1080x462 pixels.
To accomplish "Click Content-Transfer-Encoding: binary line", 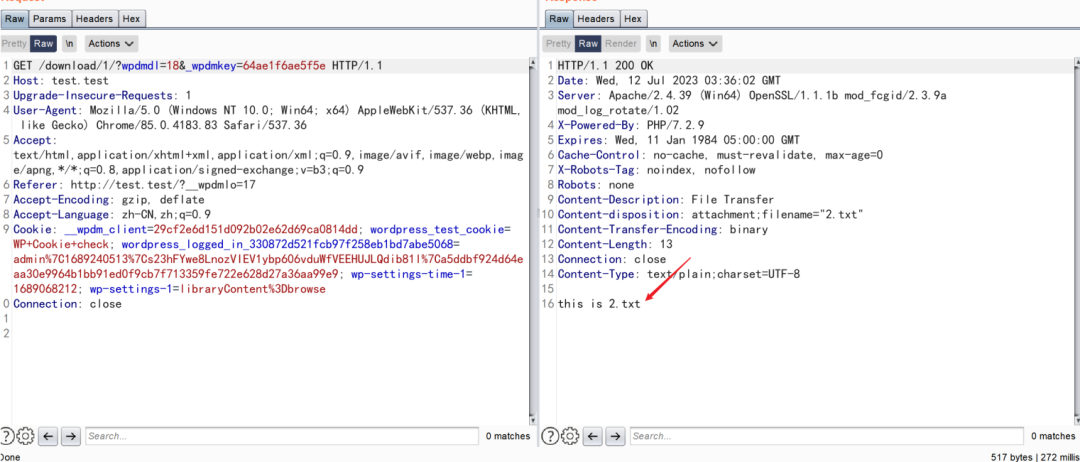I will click(663, 229).
